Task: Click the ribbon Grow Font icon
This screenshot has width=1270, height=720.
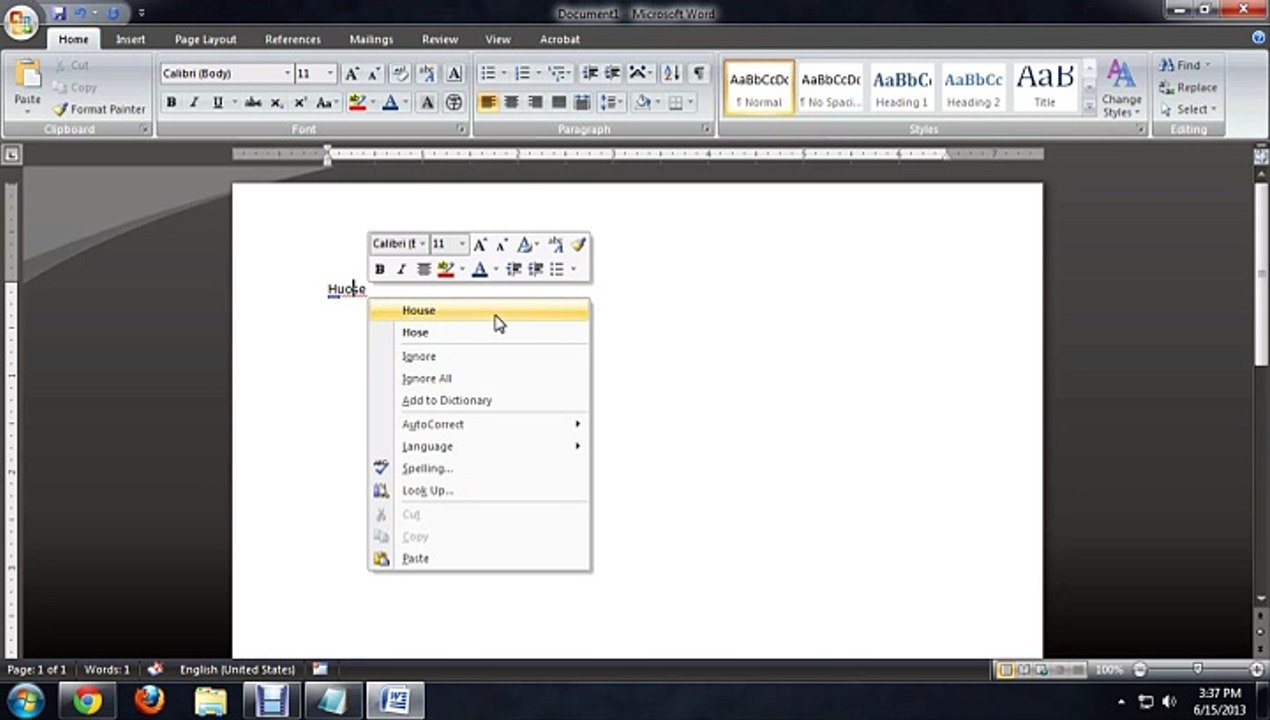Action: coord(352,74)
